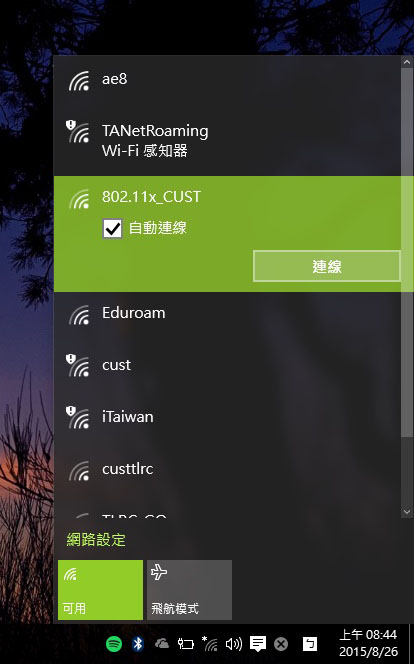This screenshot has width=414, height=664.
Task: Toggle the Wi-Fi 可用 quick action tile
Action: [100, 590]
